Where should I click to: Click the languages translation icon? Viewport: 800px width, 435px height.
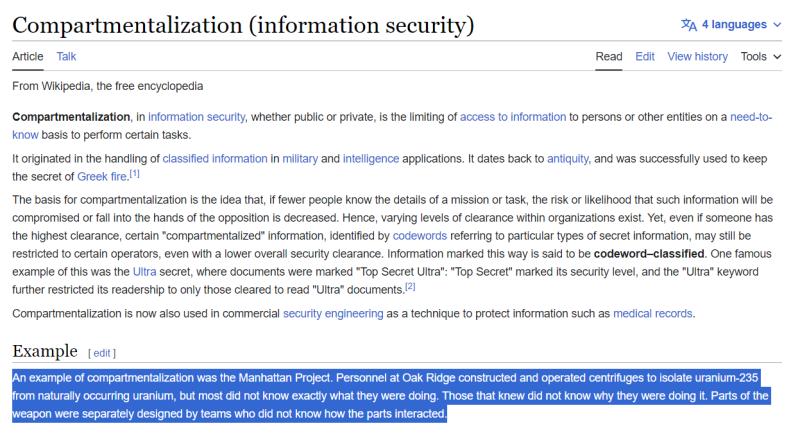(688, 24)
